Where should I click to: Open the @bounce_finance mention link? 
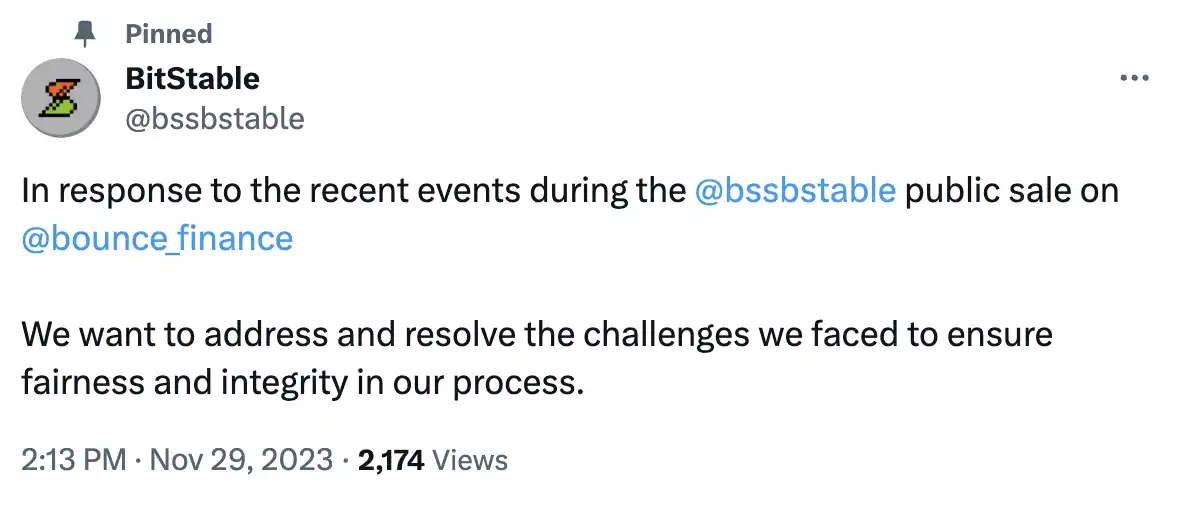(x=157, y=238)
